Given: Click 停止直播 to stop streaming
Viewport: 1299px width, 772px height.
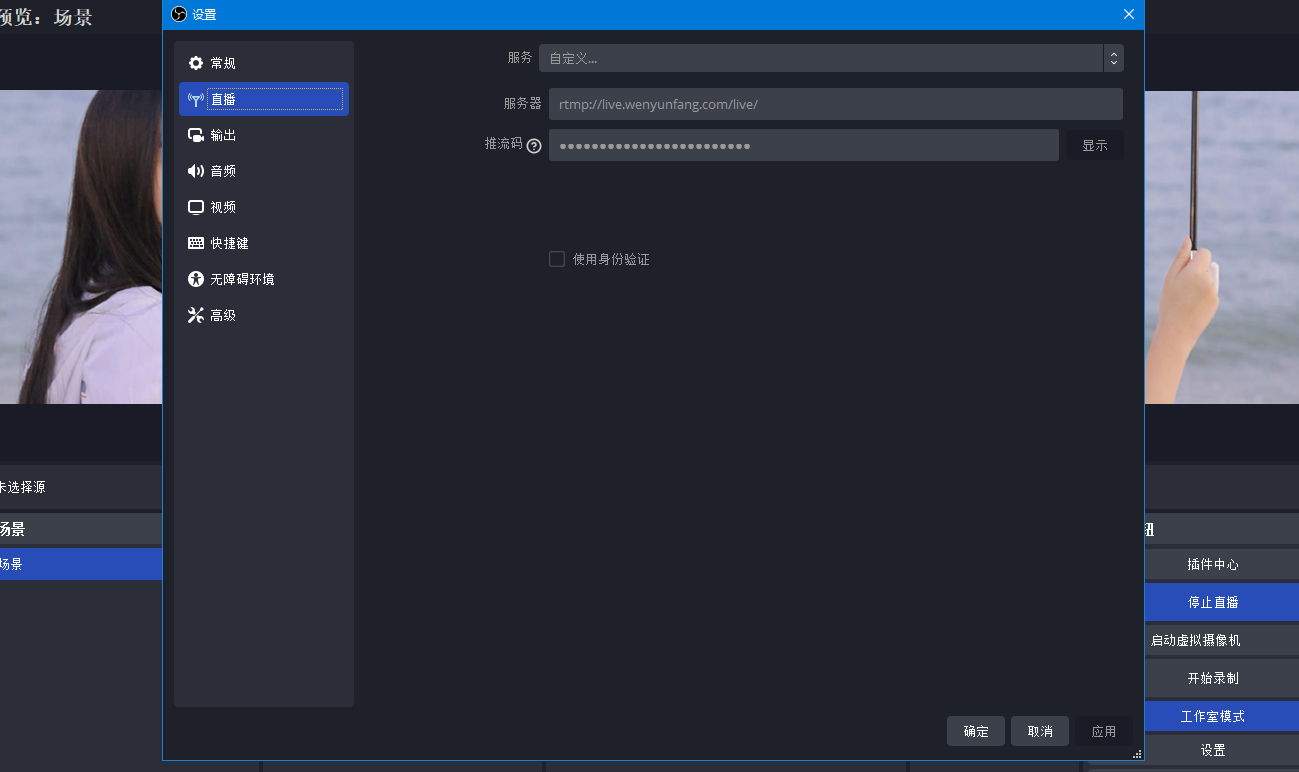Looking at the screenshot, I should (x=1212, y=602).
